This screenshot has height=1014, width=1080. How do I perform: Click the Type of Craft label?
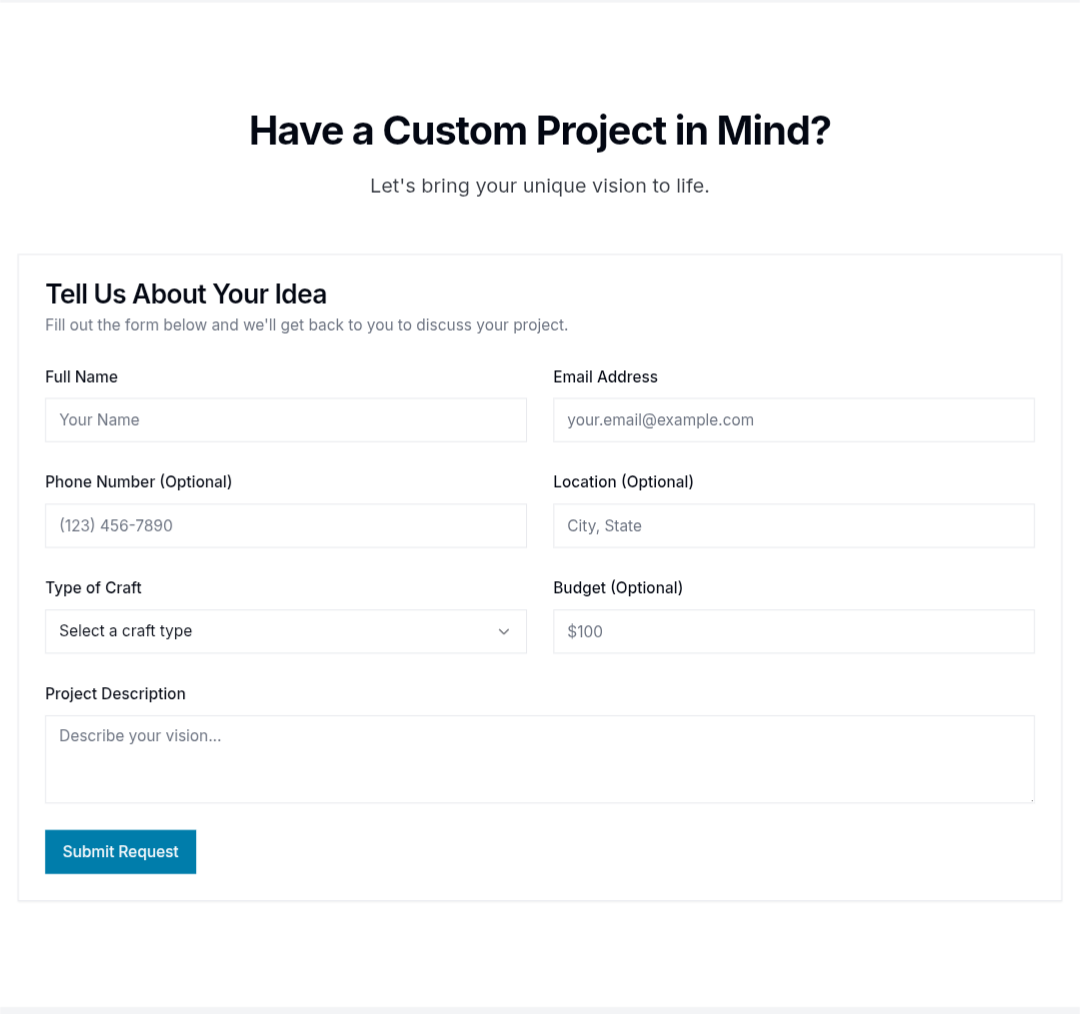point(93,588)
